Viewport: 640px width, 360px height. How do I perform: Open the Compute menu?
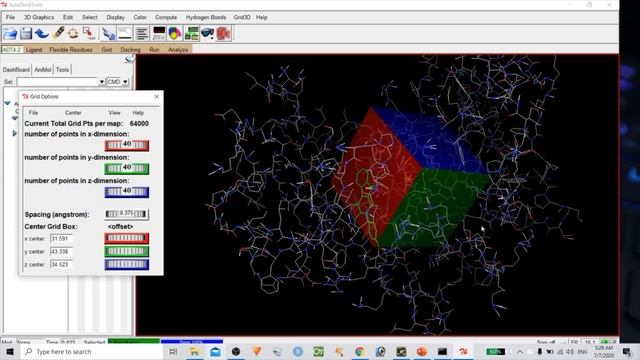166,17
